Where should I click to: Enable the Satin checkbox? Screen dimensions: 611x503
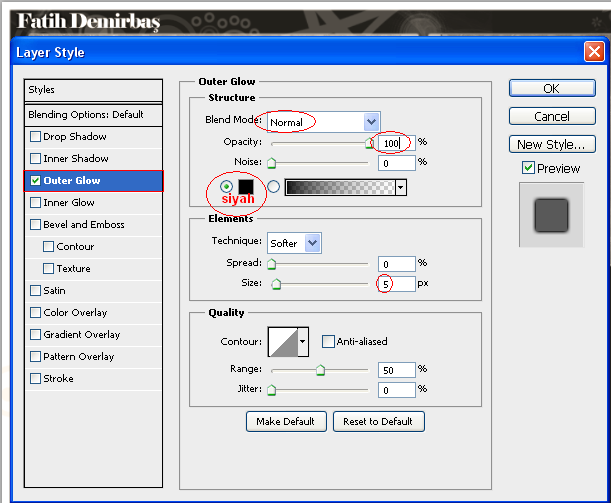[35, 290]
